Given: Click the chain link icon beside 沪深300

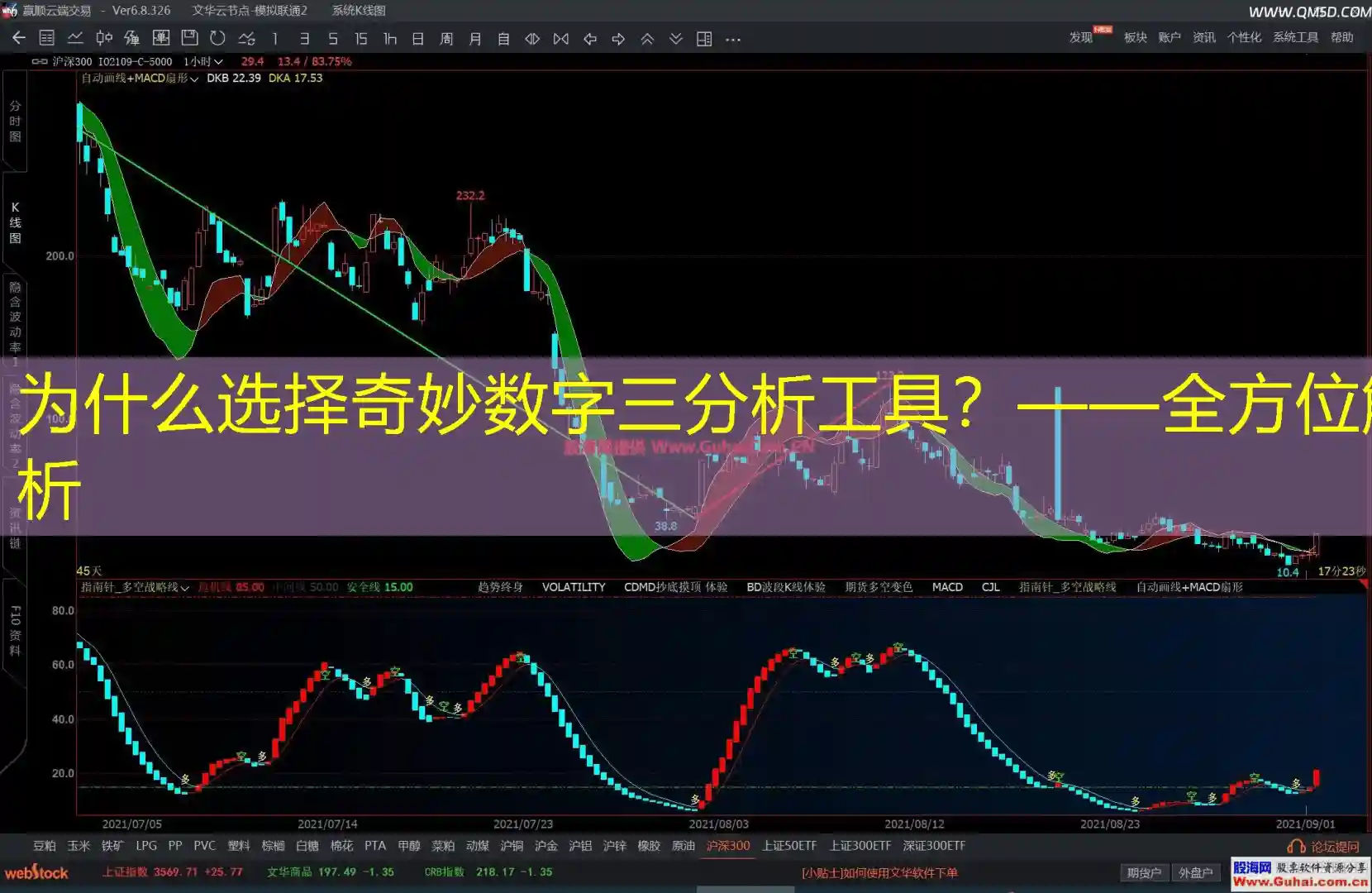Looking at the screenshot, I should point(40,61).
